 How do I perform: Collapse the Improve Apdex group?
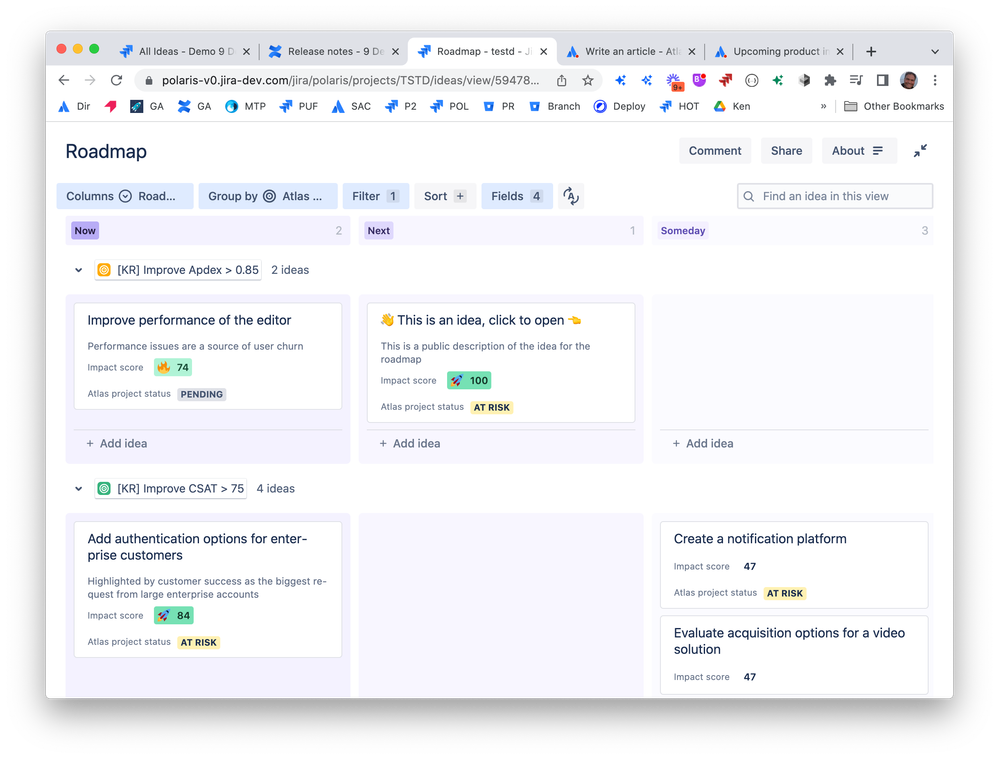[x=78, y=270]
